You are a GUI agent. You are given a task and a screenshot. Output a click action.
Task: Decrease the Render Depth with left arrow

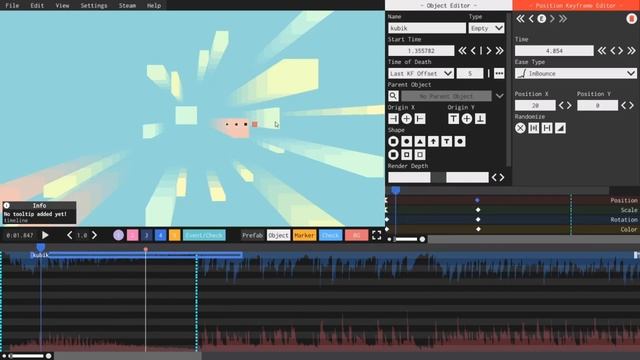click(494, 177)
